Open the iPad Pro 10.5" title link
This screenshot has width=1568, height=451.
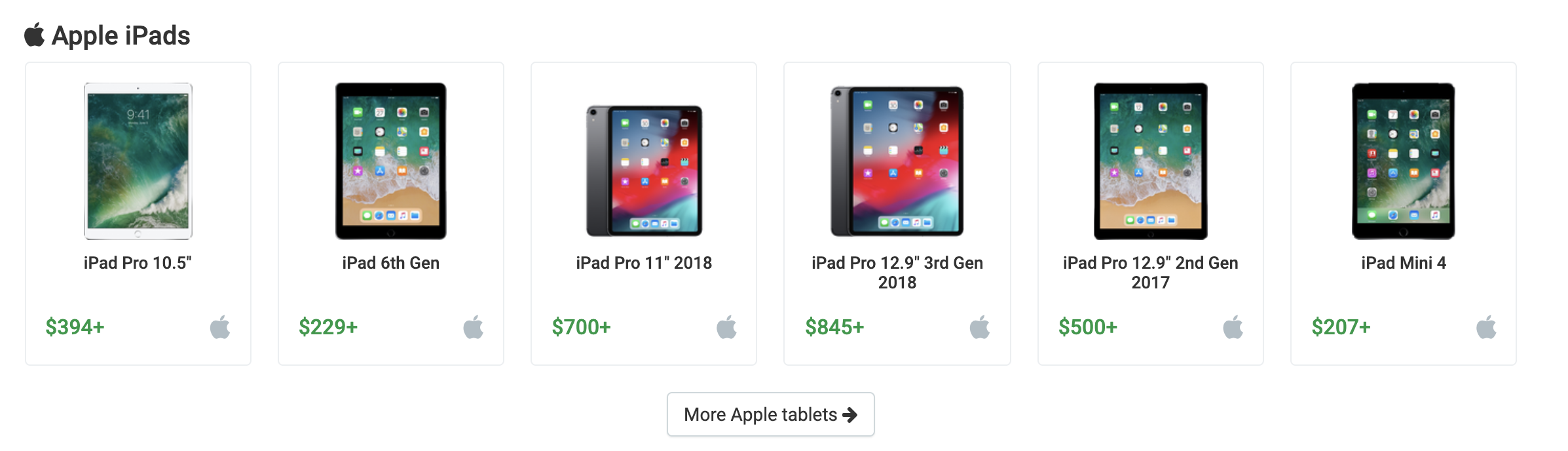pos(138,263)
